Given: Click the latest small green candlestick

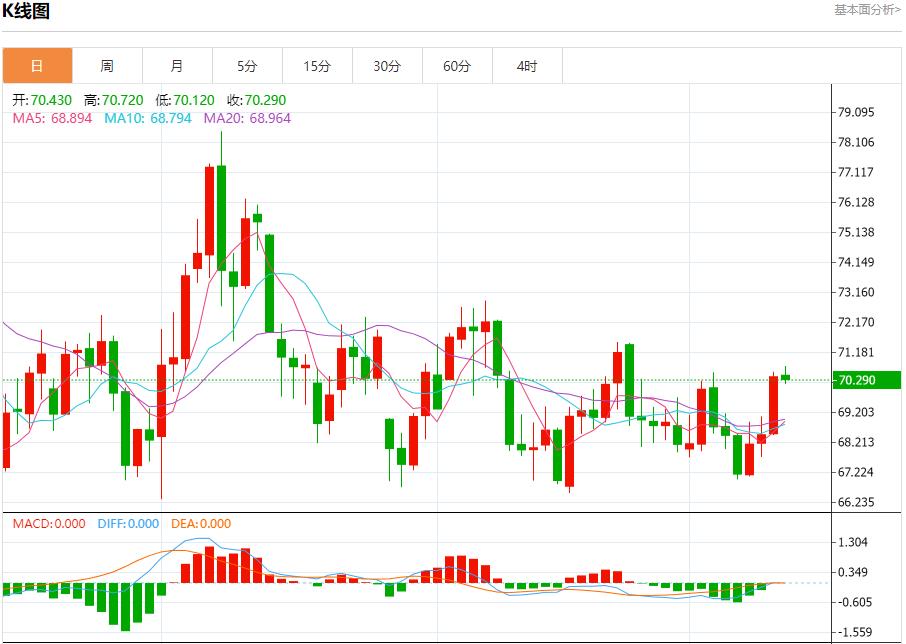Looking at the screenshot, I should tap(786, 377).
